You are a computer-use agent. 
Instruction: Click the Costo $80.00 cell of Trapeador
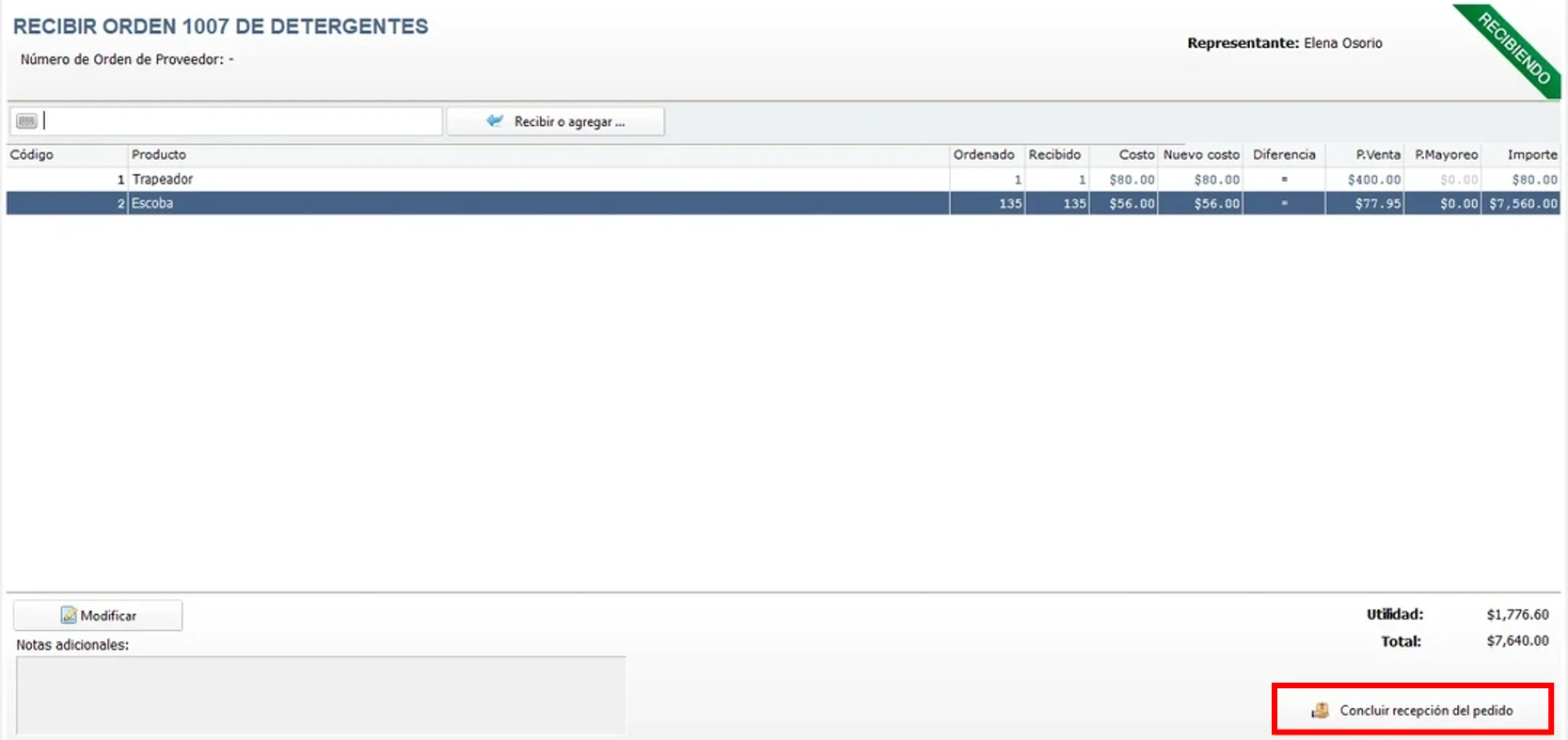pyautogui.click(x=1132, y=180)
